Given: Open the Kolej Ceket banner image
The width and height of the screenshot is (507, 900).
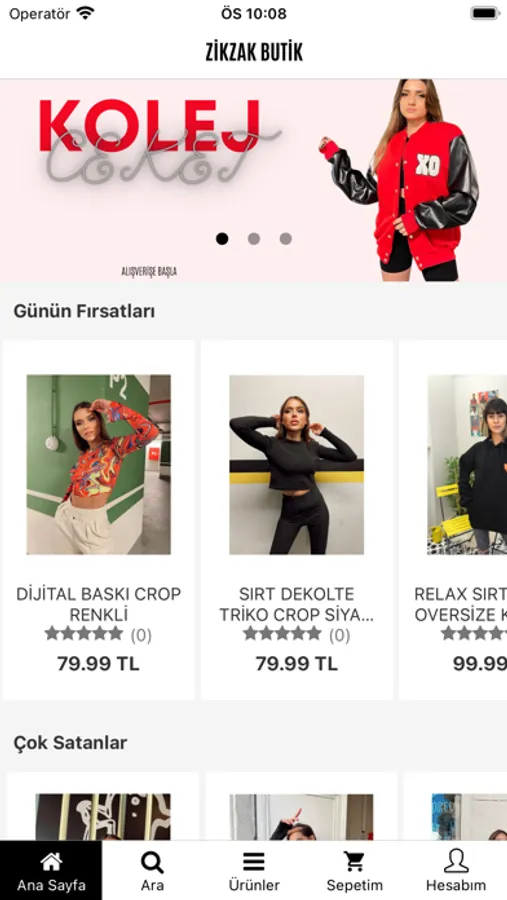Looking at the screenshot, I should point(253,180).
